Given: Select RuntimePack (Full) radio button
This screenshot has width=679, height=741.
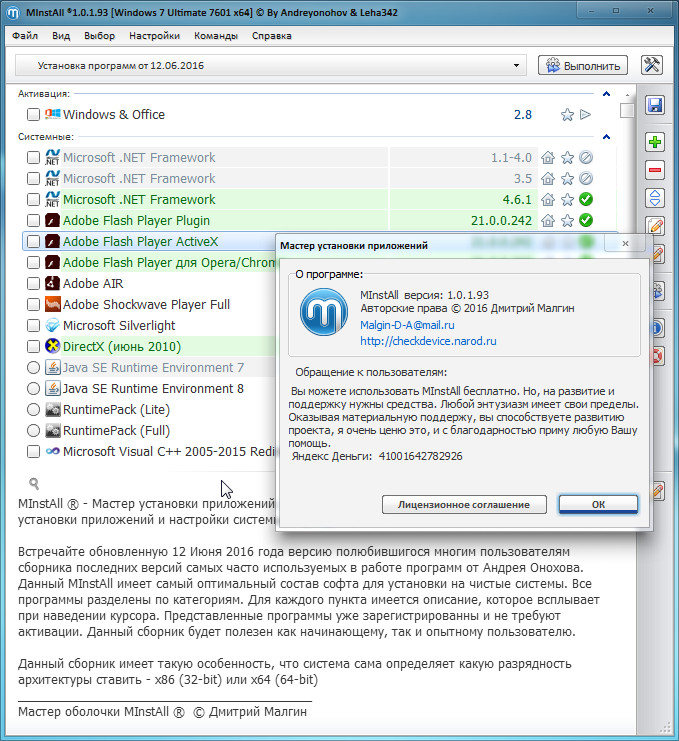Looking at the screenshot, I should click(33, 431).
